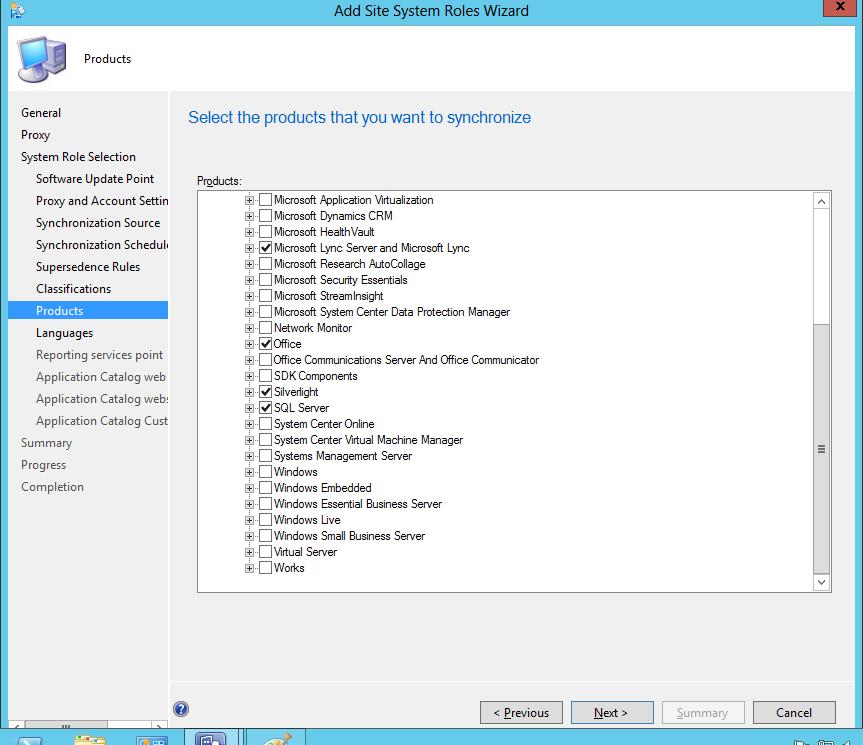Jump to System Role Selection step

[78, 157]
